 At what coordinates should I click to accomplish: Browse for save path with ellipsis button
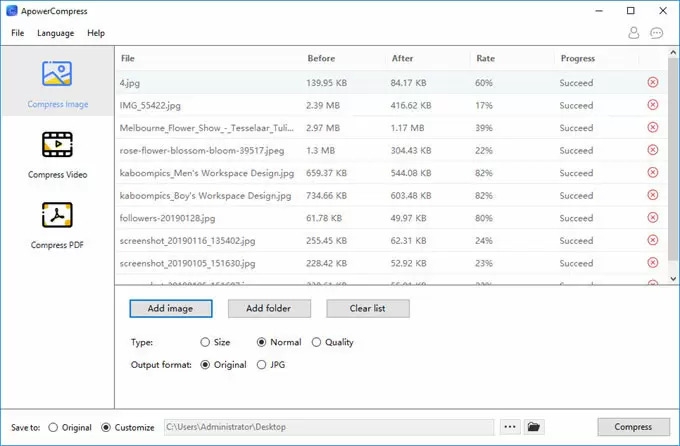point(510,427)
